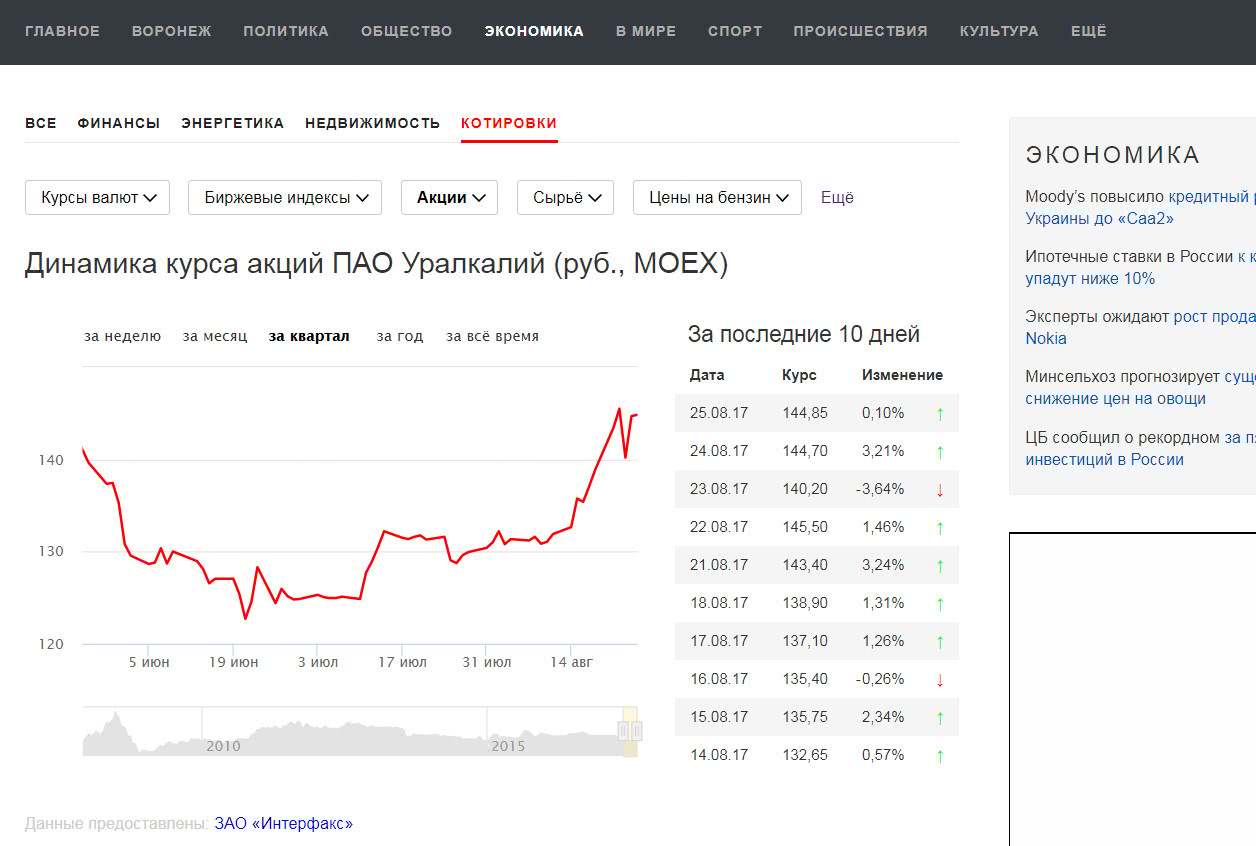1256x846 pixels.
Task: Open the Цены на бензин dropdown
Action: point(717,198)
